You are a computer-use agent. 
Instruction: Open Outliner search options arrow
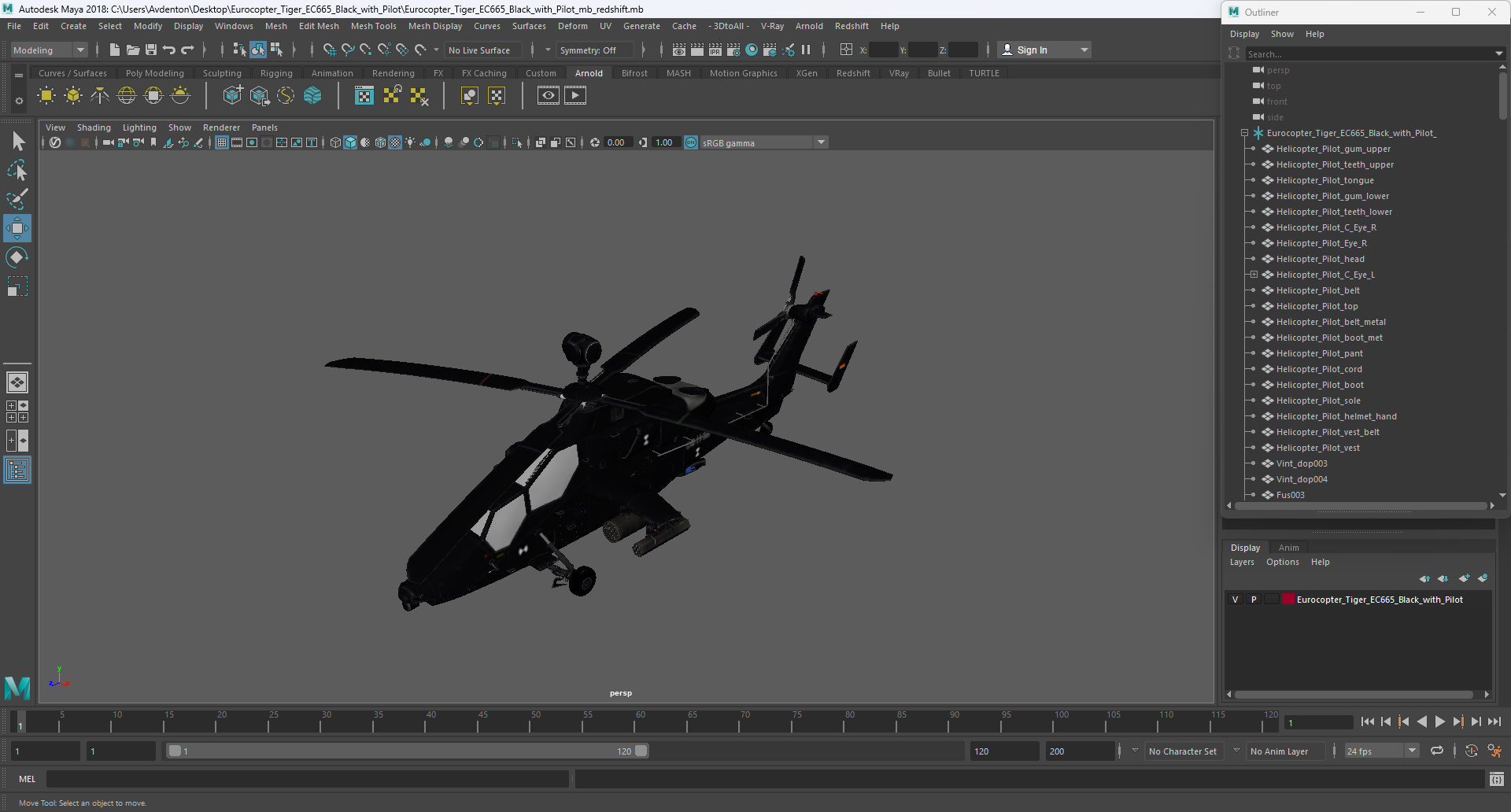click(1498, 54)
